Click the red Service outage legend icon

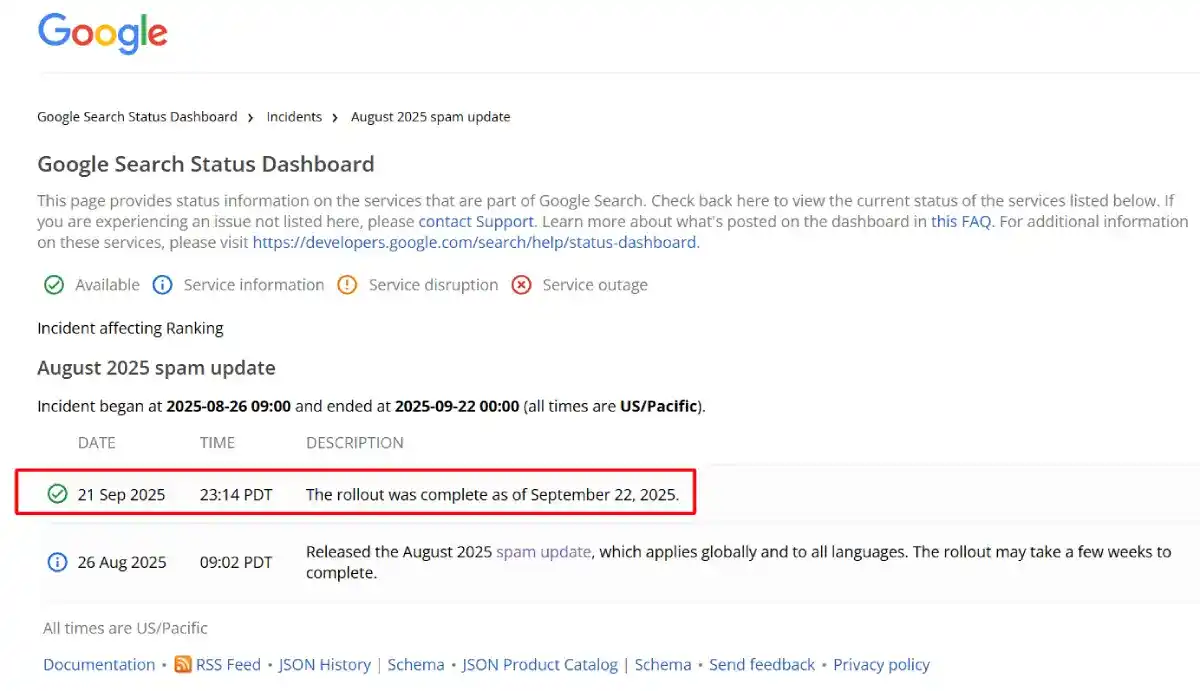click(x=521, y=285)
